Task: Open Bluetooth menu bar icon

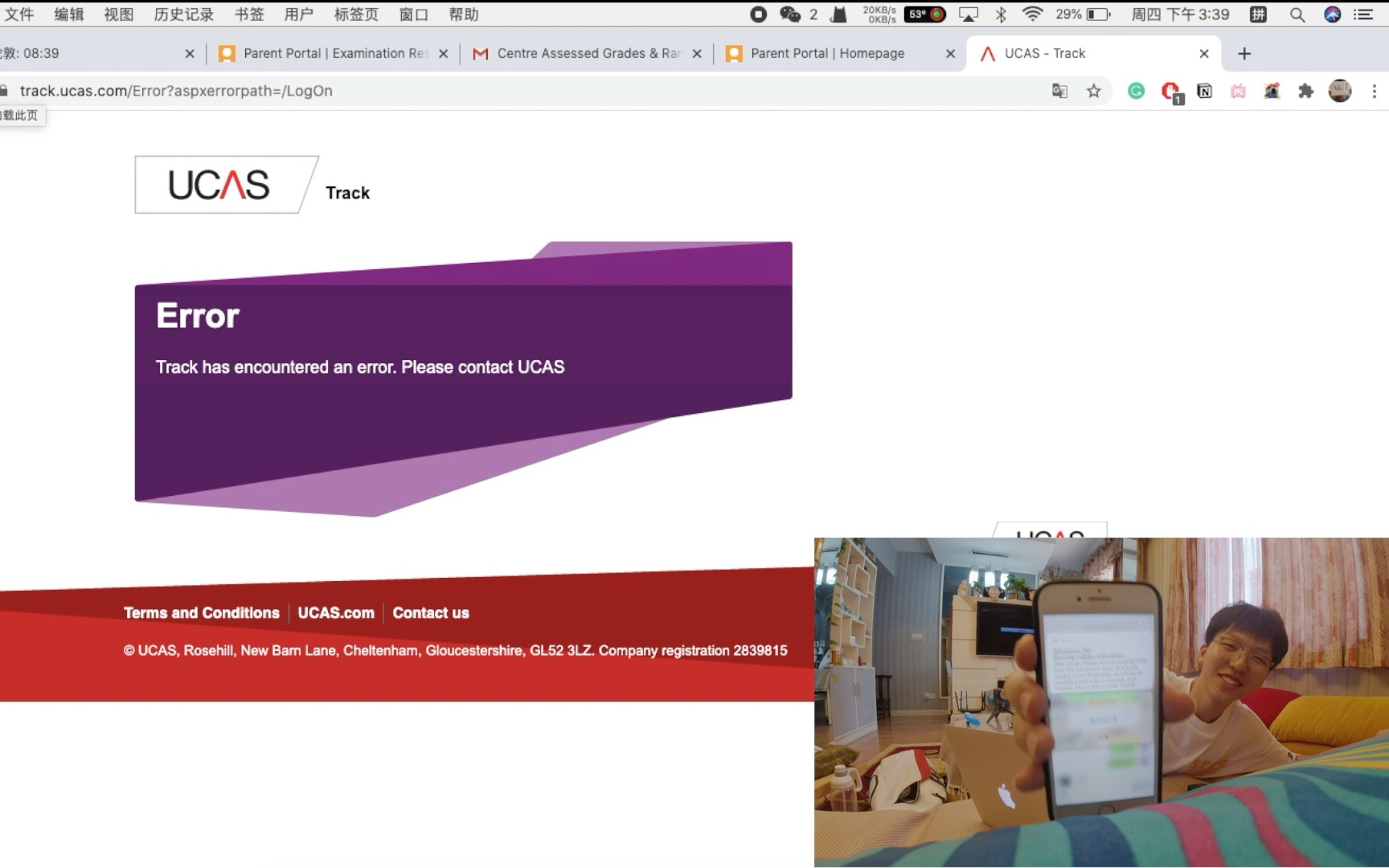Action: [1002, 14]
